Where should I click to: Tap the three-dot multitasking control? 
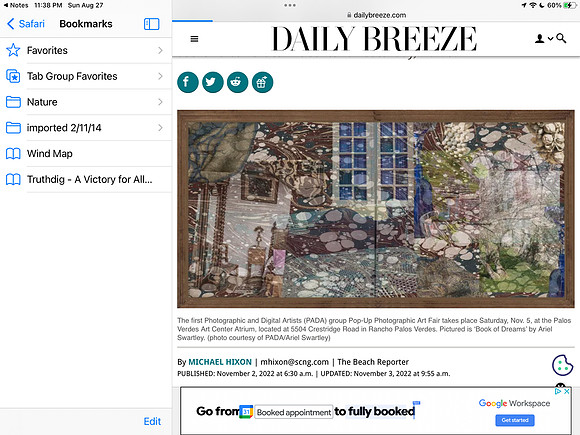290,5
